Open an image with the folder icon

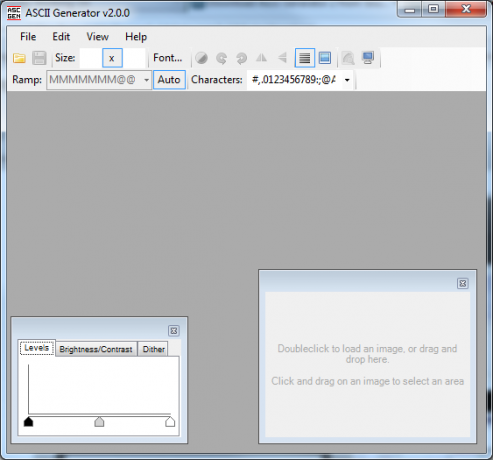tap(19, 58)
